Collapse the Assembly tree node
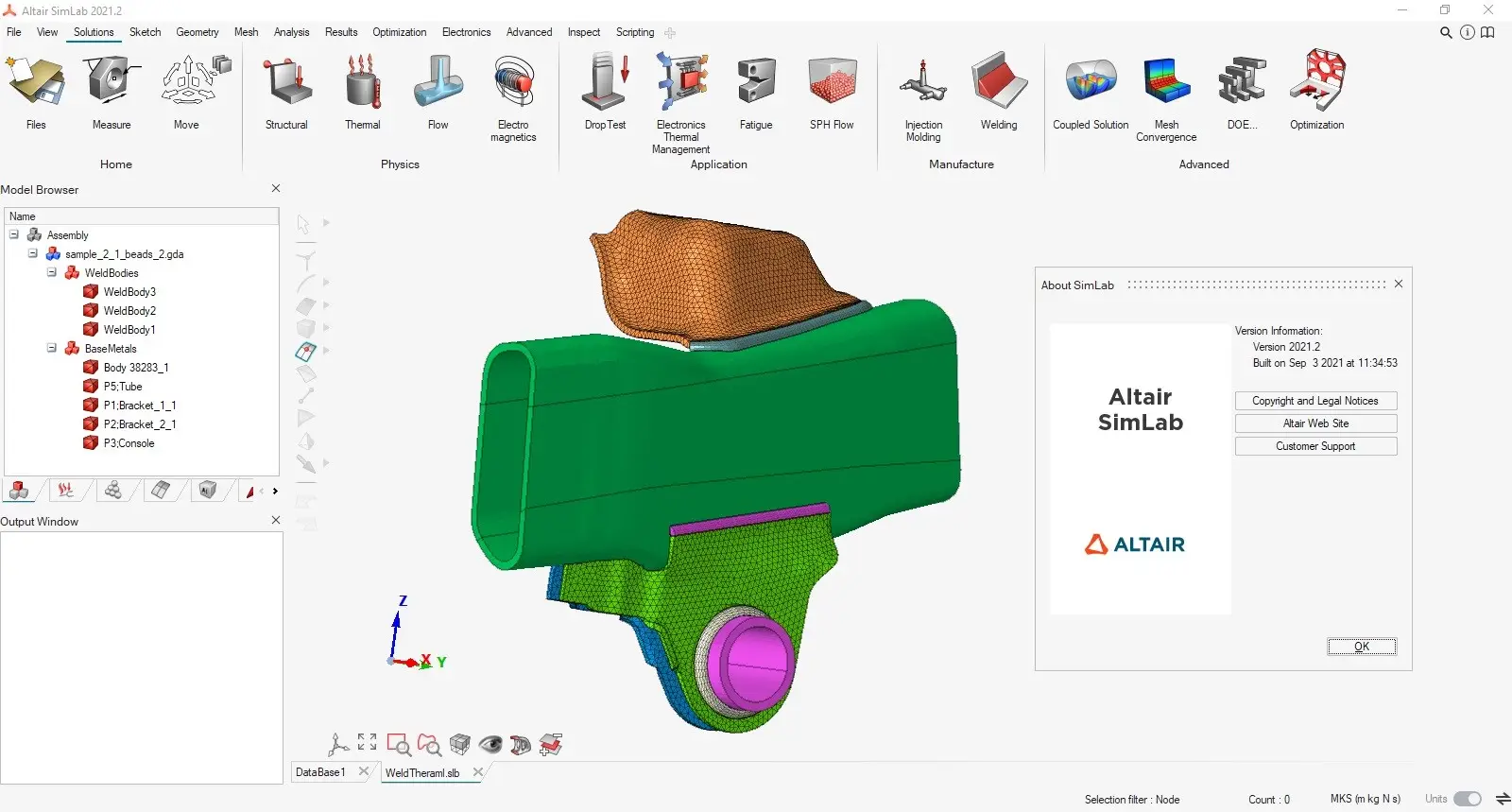Image resolution: width=1512 pixels, height=812 pixels. click(x=14, y=234)
